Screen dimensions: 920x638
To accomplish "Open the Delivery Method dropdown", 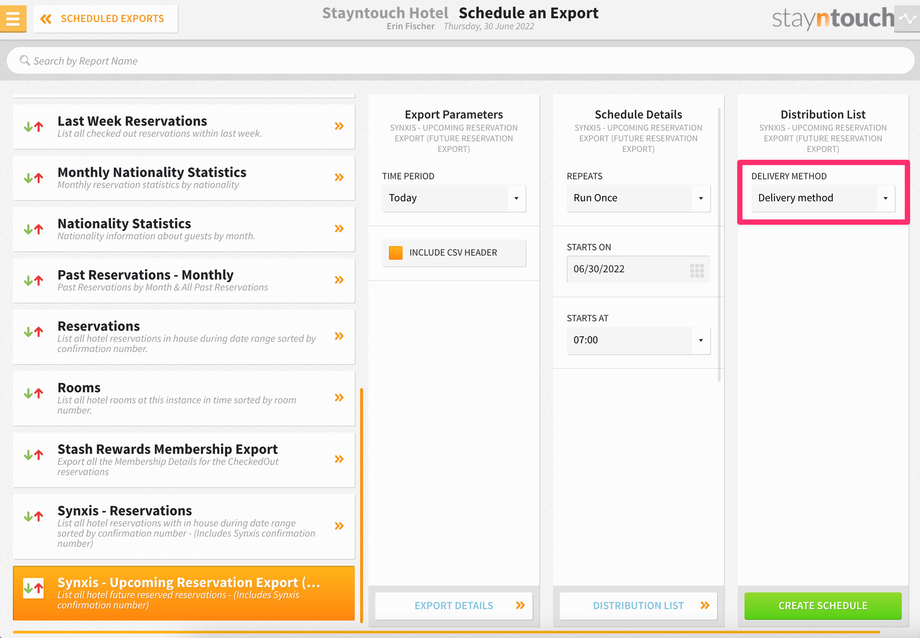I will pos(823,198).
